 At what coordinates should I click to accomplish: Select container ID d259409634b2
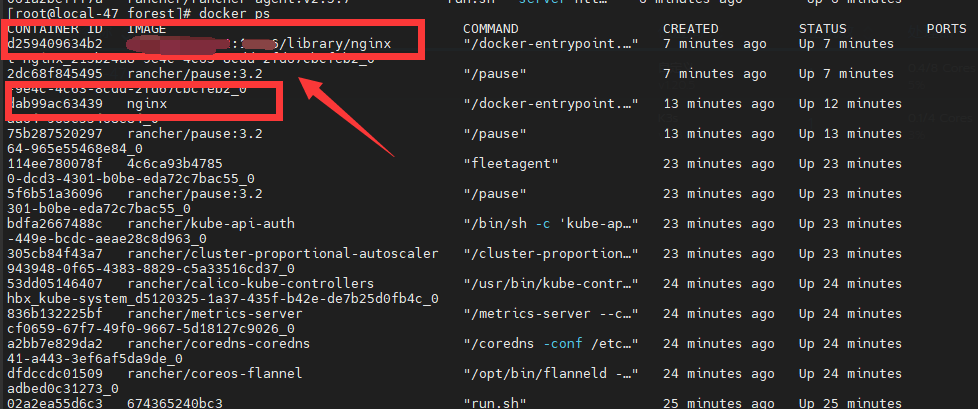coord(55,44)
